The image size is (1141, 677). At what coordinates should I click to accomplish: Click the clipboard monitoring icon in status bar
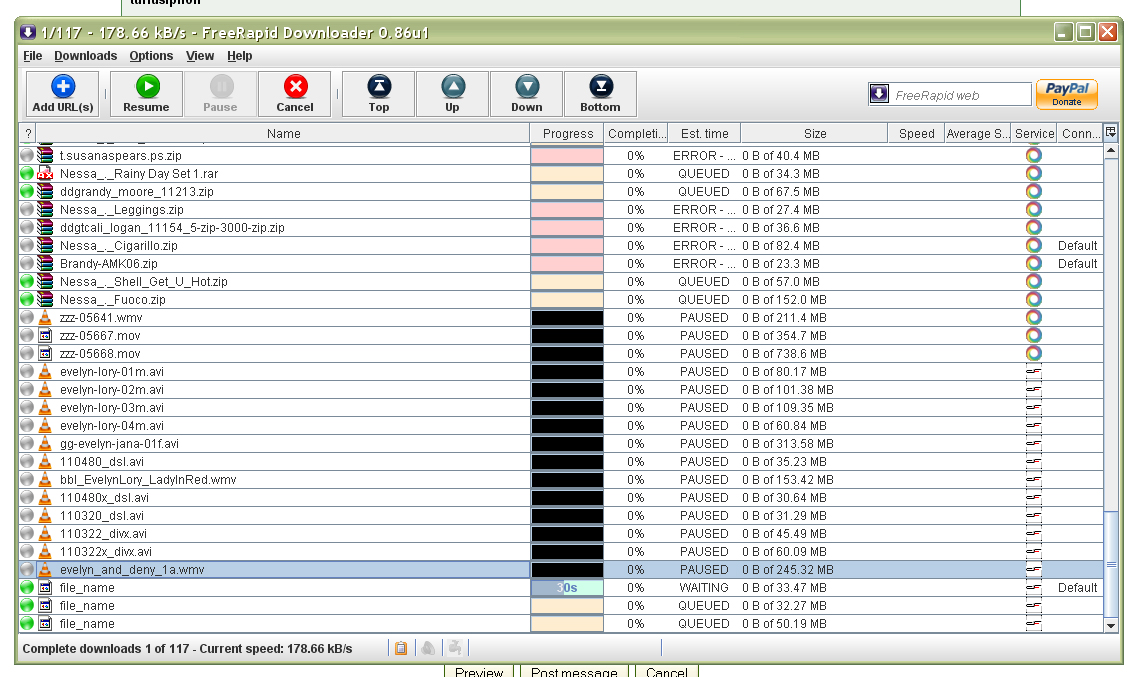click(x=401, y=648)
